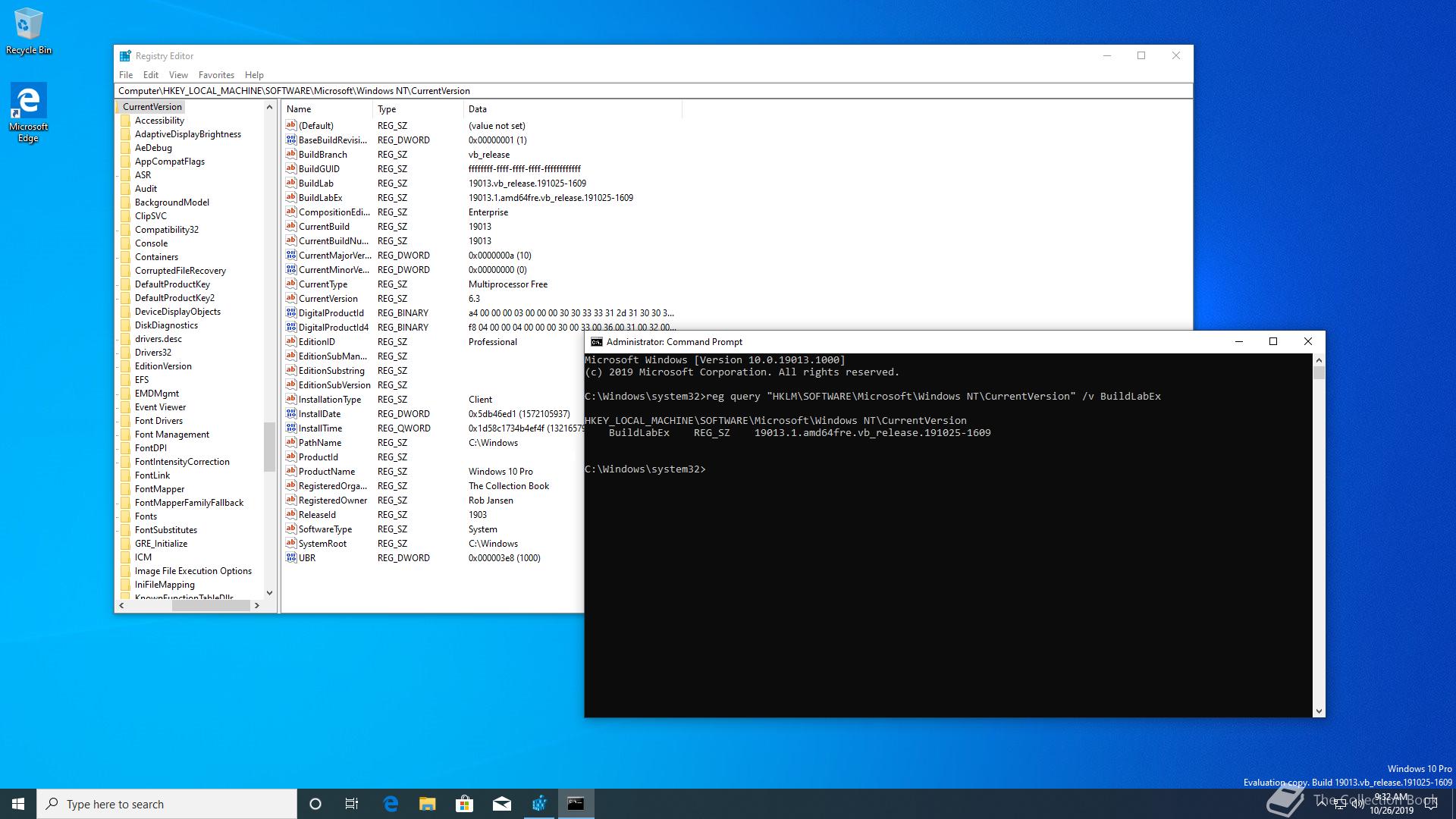Select the DefaultProductKey2 key
The height and width of the screenshot is (819, 1456).
click(174, 298)
